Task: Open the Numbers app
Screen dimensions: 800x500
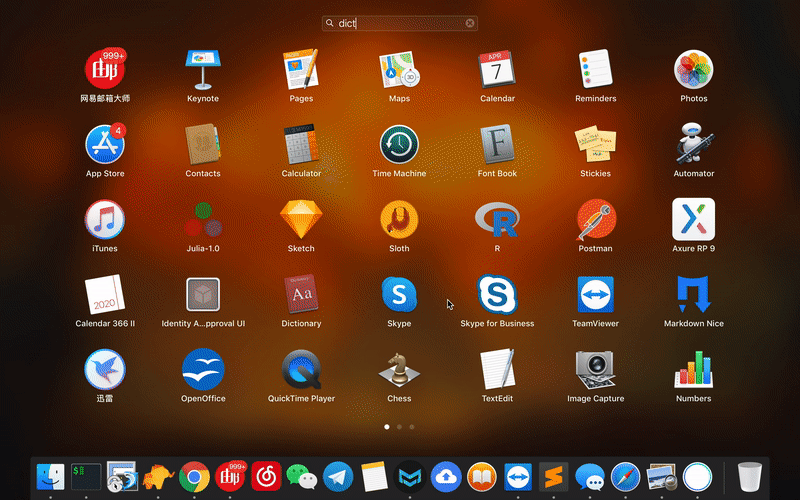Action: point(693,369)
